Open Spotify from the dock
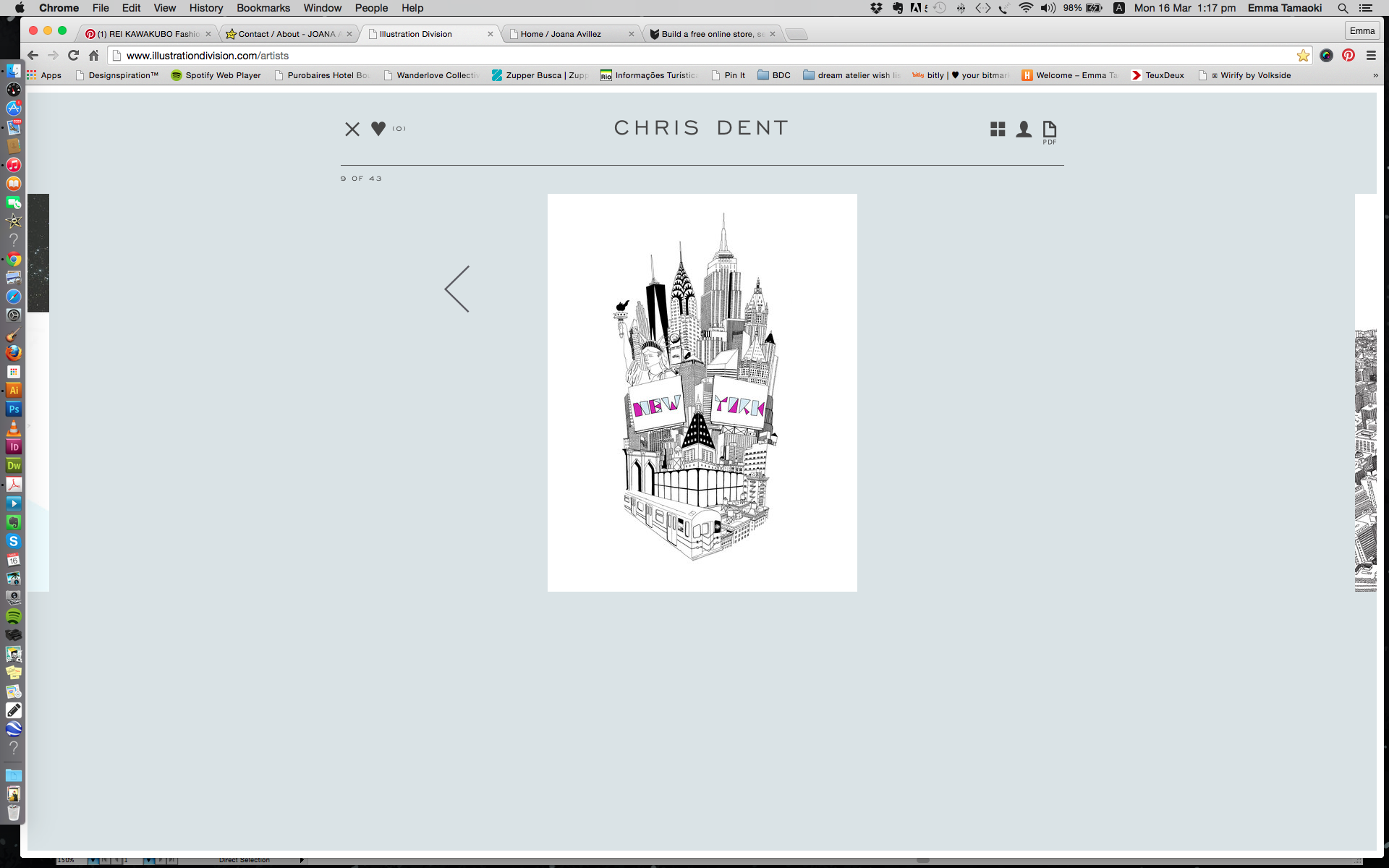The image size is (1389, 868). [x=14, y=616]
